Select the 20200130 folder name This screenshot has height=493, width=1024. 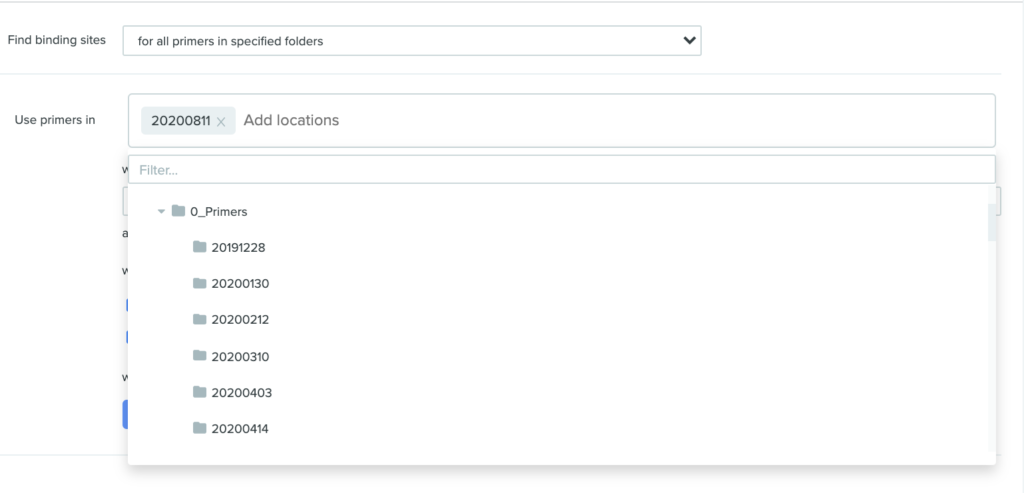pyautogui.click(x=240, y=283)
